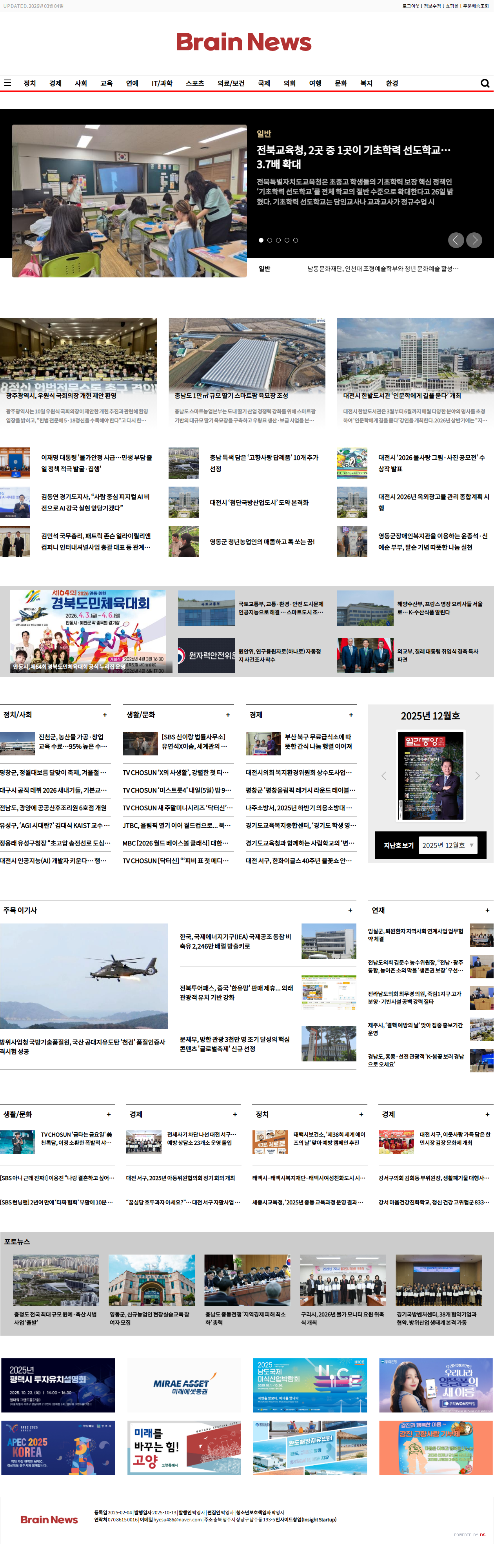This screenshot has height=1568, width=494.
Task: Open the hamburger menu icon
Action: tap(8, 83)
